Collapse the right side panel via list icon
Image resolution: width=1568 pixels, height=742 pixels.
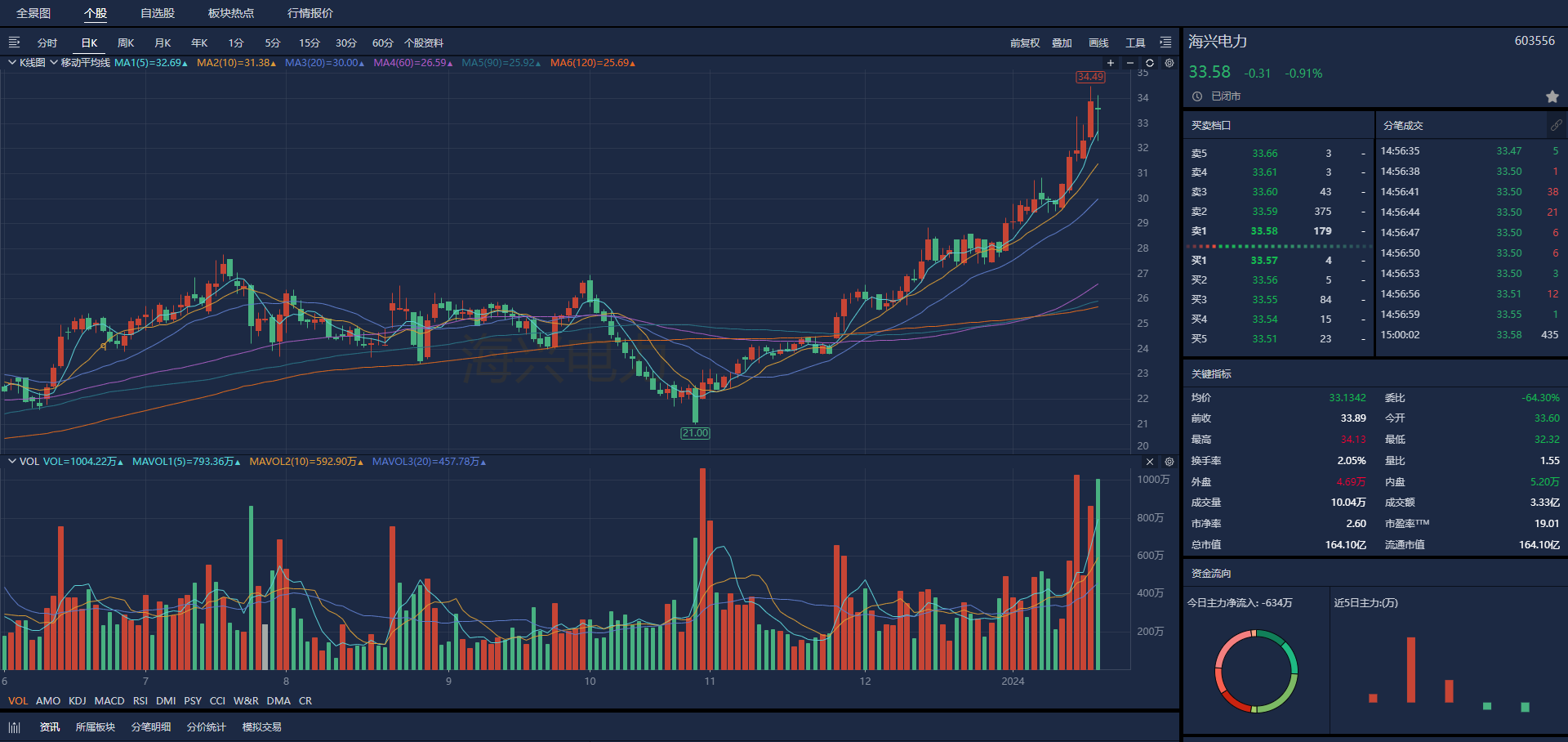1165,42
